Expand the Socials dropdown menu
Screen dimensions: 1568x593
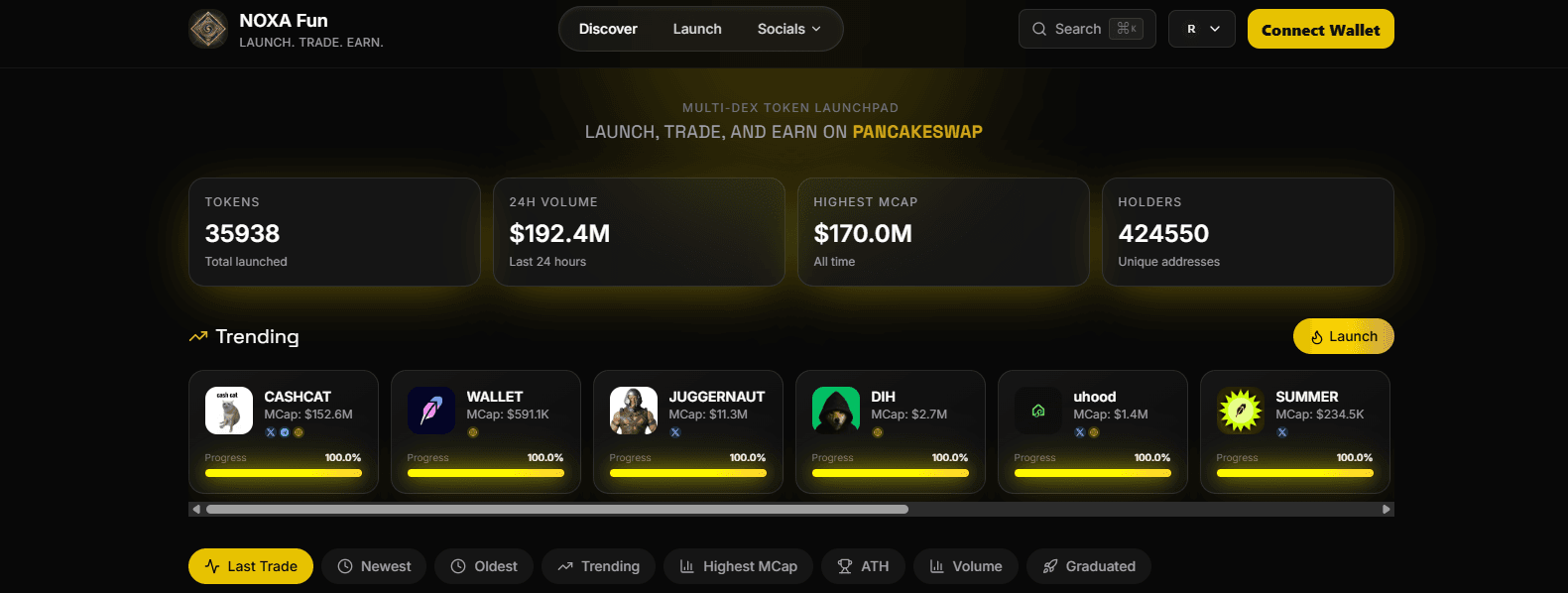coord(789,29)
